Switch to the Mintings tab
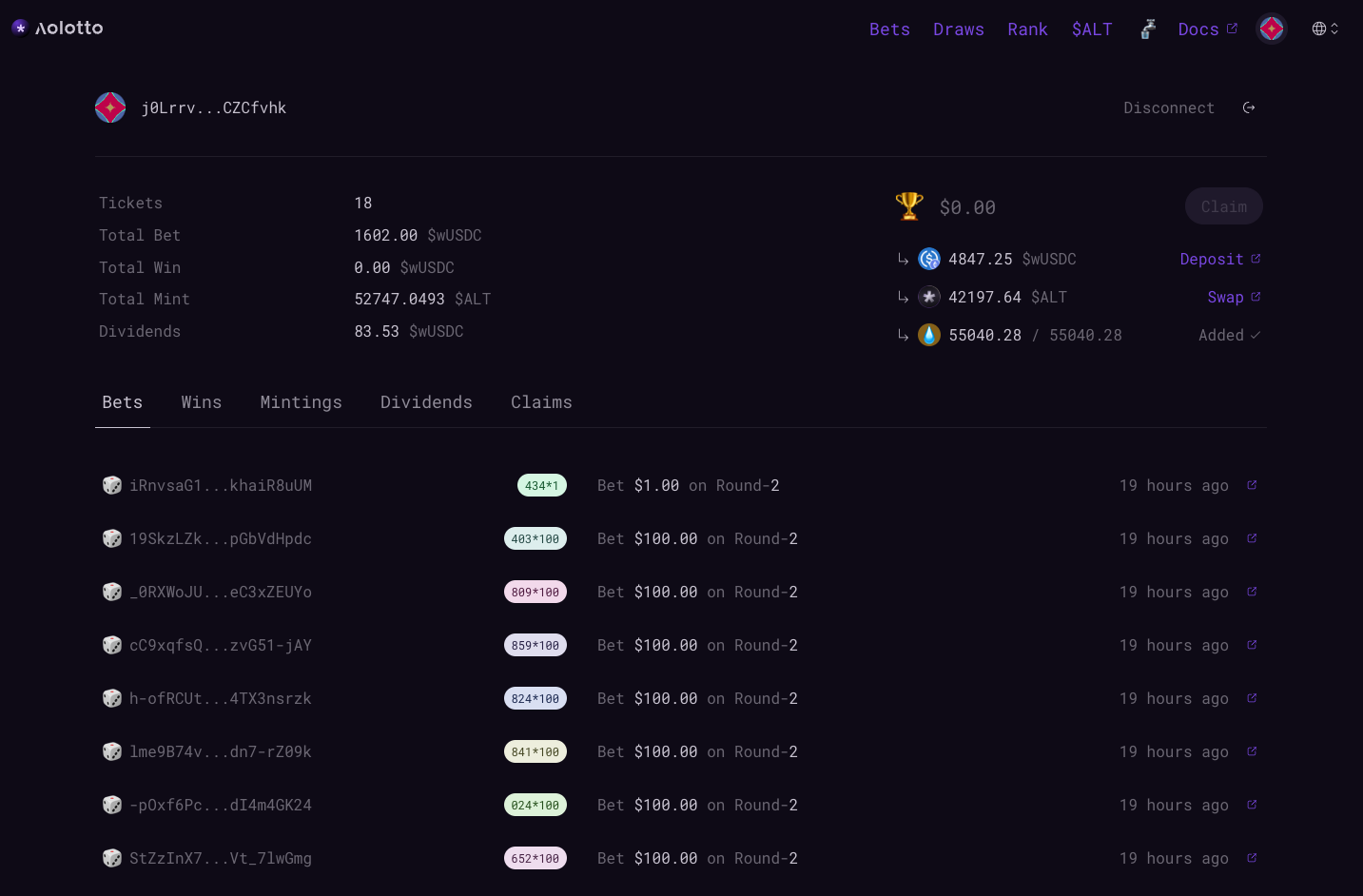 (x=301, y=402)
